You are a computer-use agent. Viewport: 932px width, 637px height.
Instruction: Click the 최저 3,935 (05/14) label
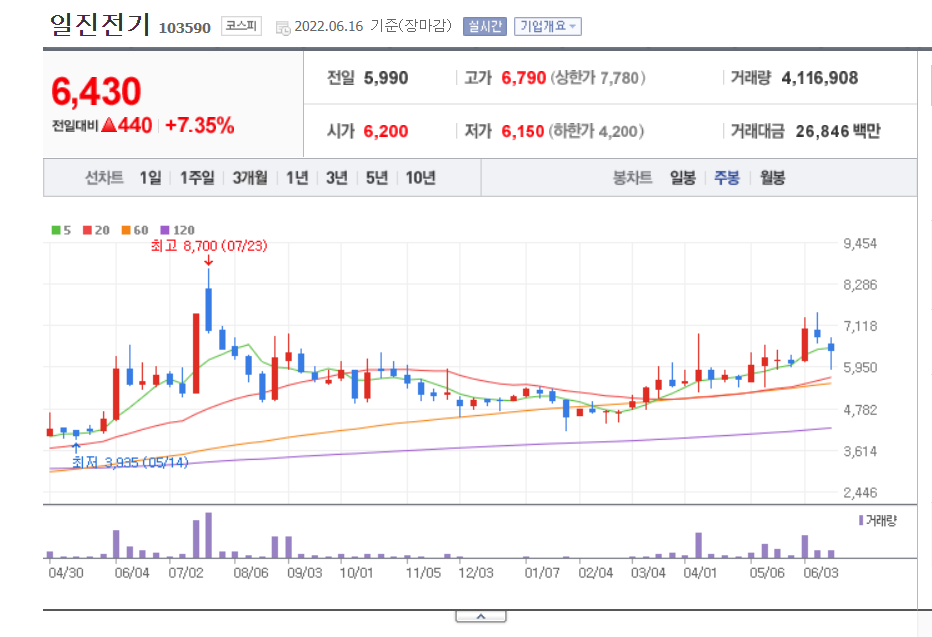pos(130,462)
